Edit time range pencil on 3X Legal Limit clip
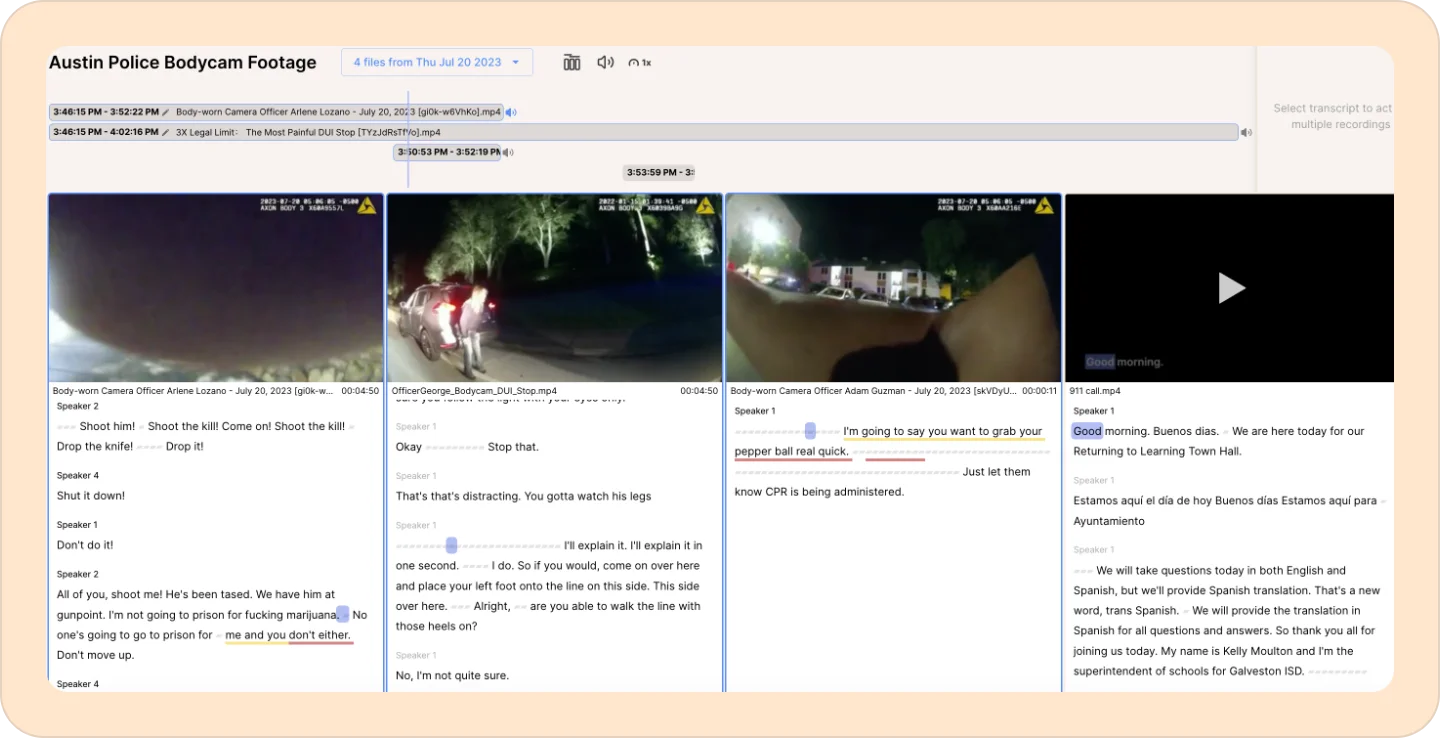The width and height of the screenshot is (1440, 738). point(166,132)
